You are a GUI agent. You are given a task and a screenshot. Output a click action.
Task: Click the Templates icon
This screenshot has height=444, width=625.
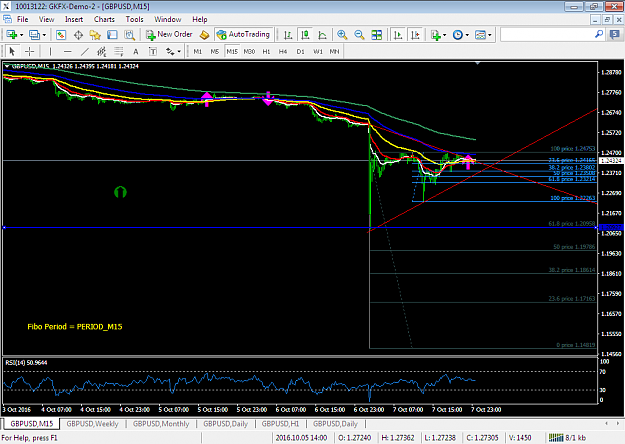point(480,35)
